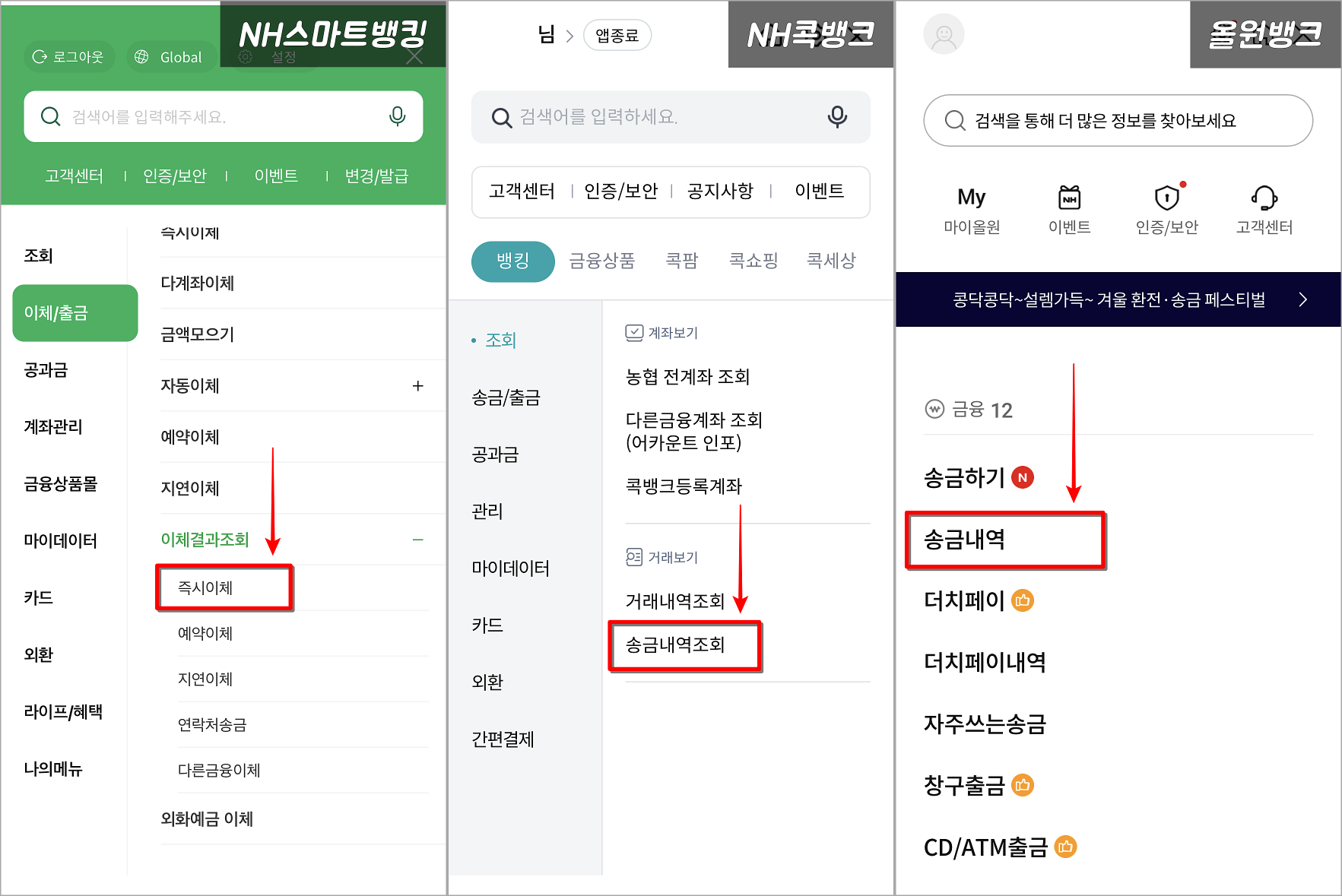This screenshot has height=896, width=1342.
Task: Click the 앱종료 button
Action: (x=617, y=34)
